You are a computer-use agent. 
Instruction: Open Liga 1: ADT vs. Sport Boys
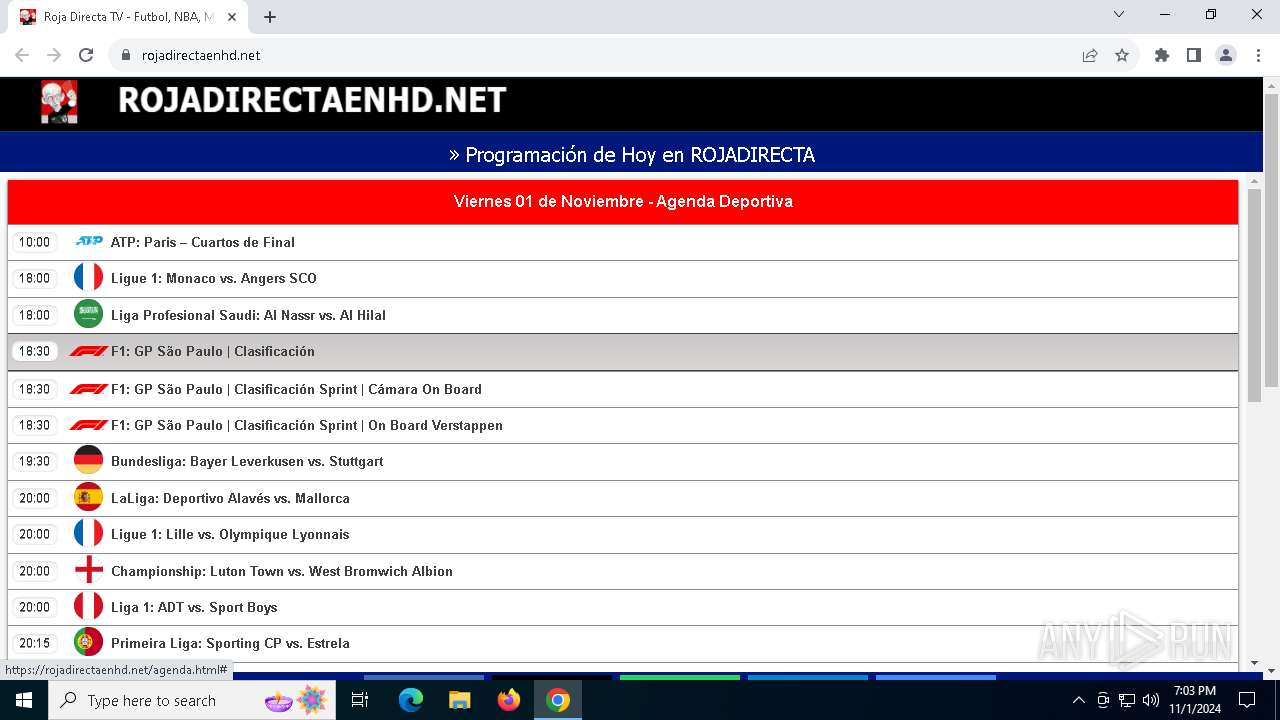point(194,607)
